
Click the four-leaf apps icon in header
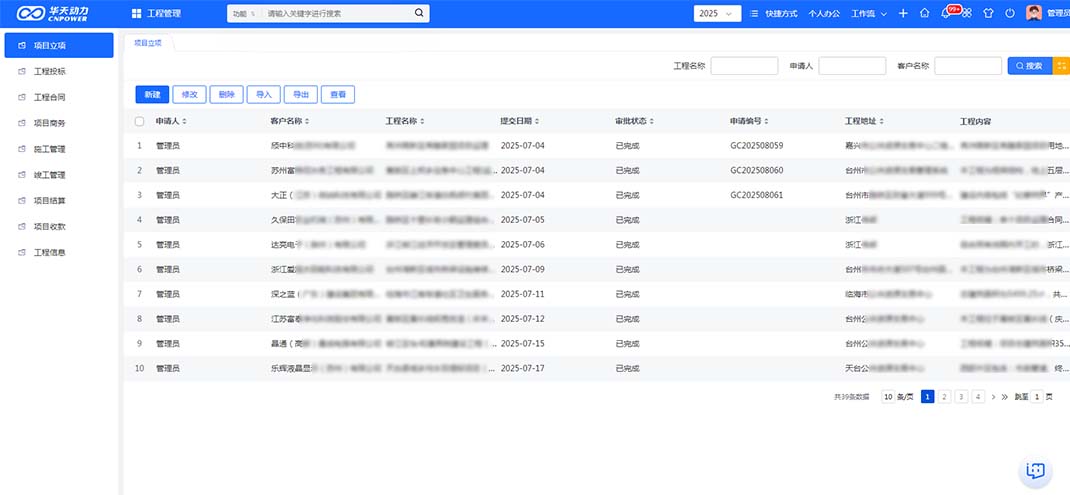pyautogui.click(x=967, y=14)
